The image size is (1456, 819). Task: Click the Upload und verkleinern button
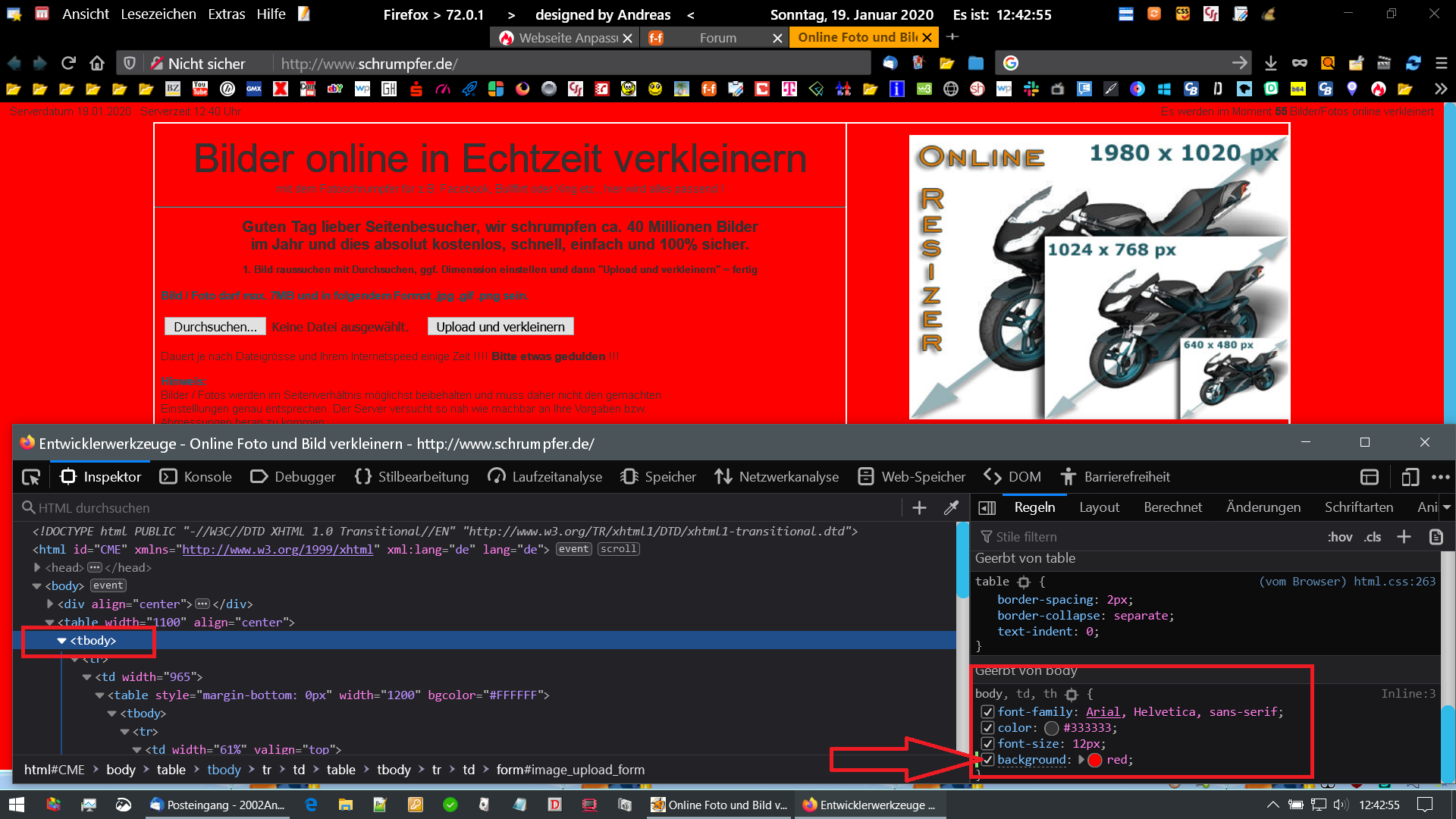pos(500,327)
